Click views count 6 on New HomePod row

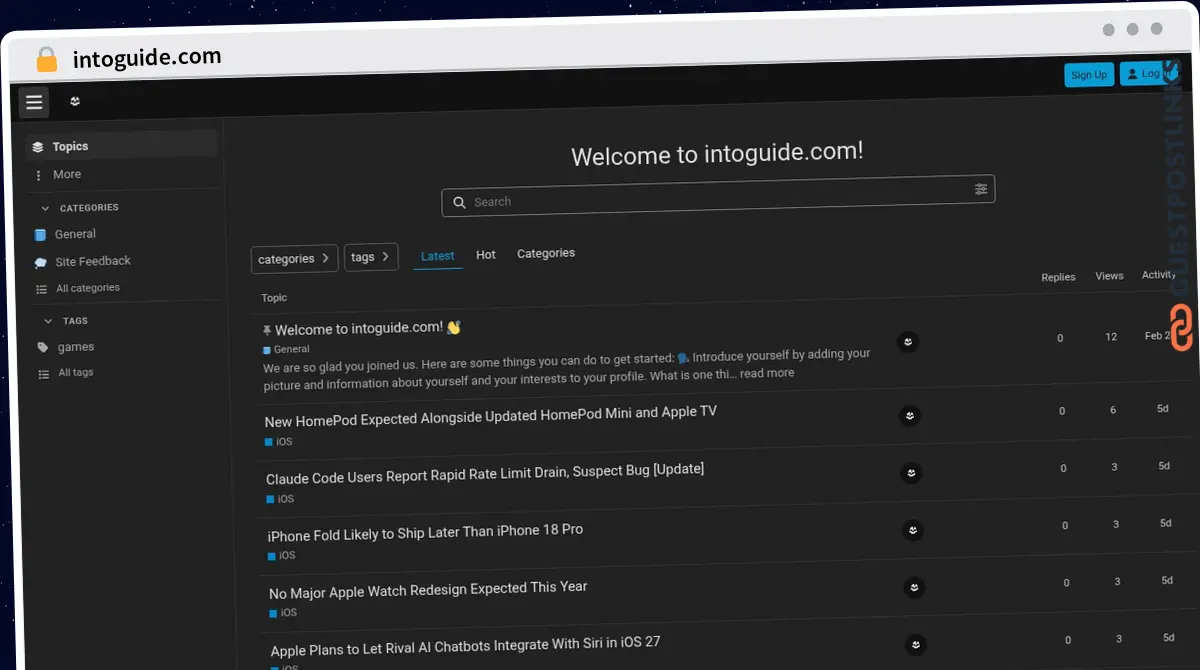1113,410
